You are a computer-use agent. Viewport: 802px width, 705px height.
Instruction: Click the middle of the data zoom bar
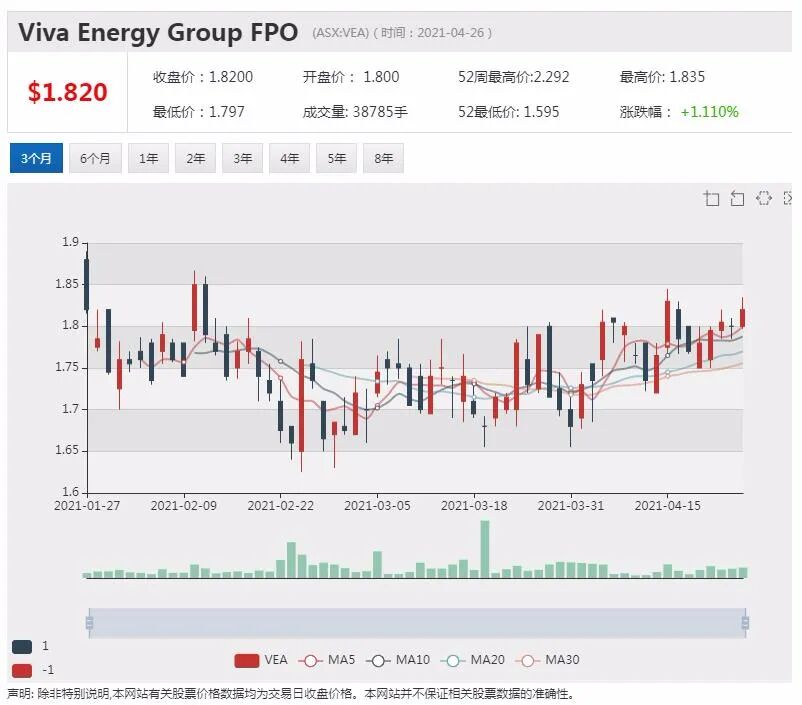[417, 623]
